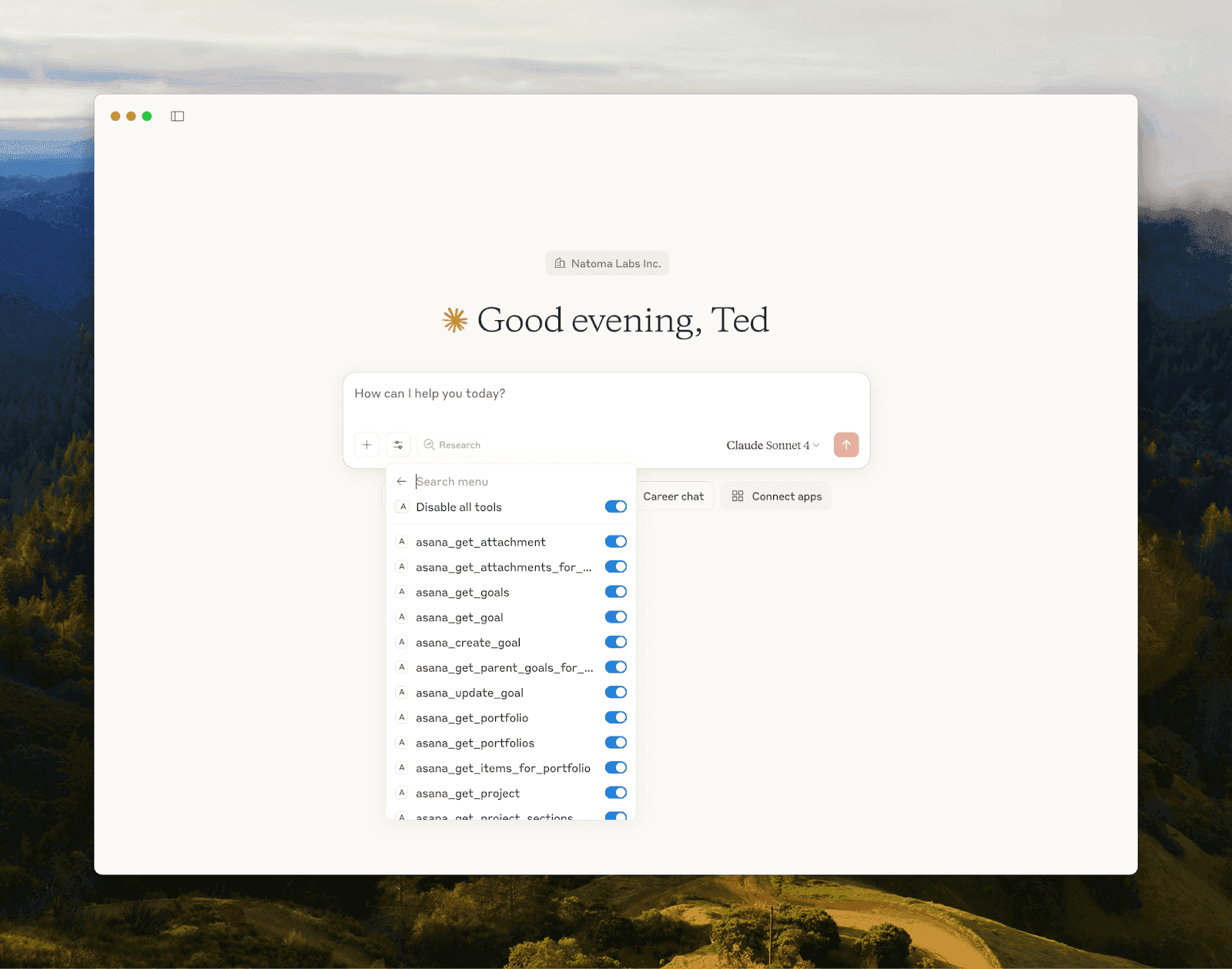Switch off asana_create_goal
Image resolution: width=1232 pixels, height=969 pixels.
point(616,642)
